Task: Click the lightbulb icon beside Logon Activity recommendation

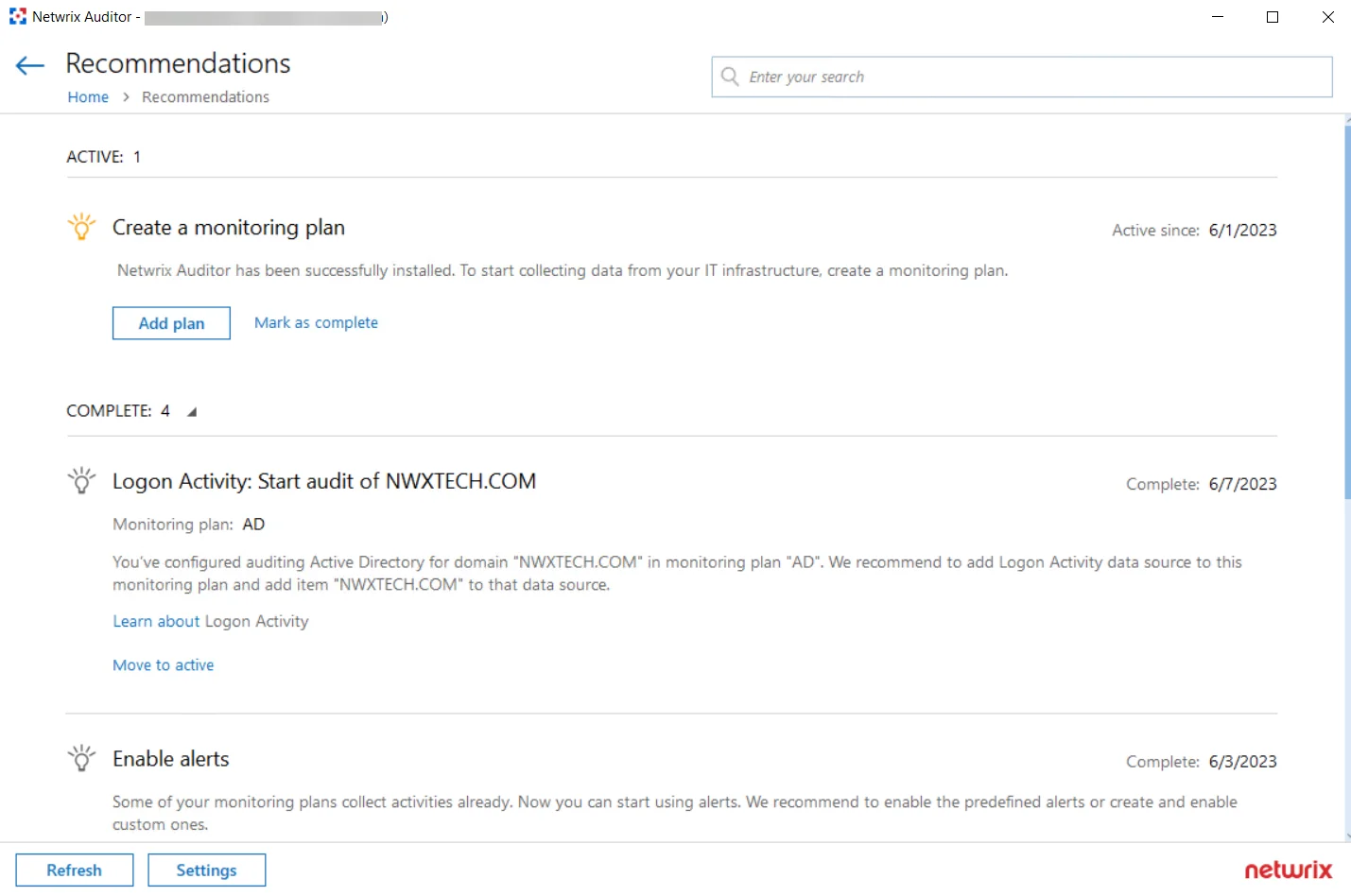Action: (x=81, y=480)
